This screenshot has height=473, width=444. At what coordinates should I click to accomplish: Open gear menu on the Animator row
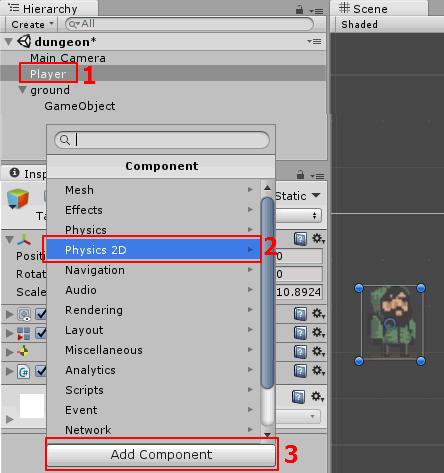click(318, 333)
